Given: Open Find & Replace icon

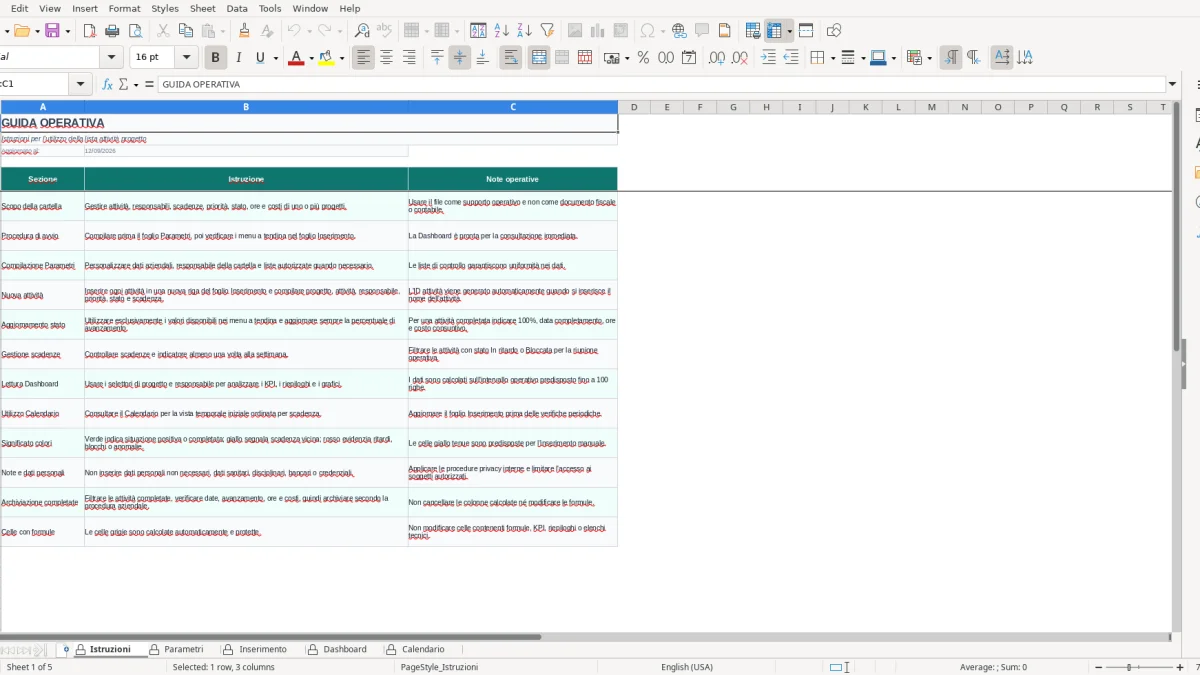Looking at the screenshot, I should (362, 31).
